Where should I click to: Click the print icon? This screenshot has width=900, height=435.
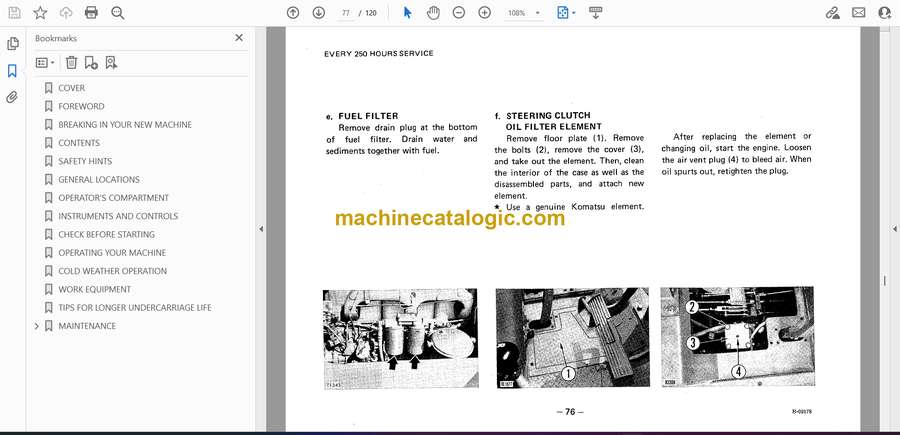92,13
